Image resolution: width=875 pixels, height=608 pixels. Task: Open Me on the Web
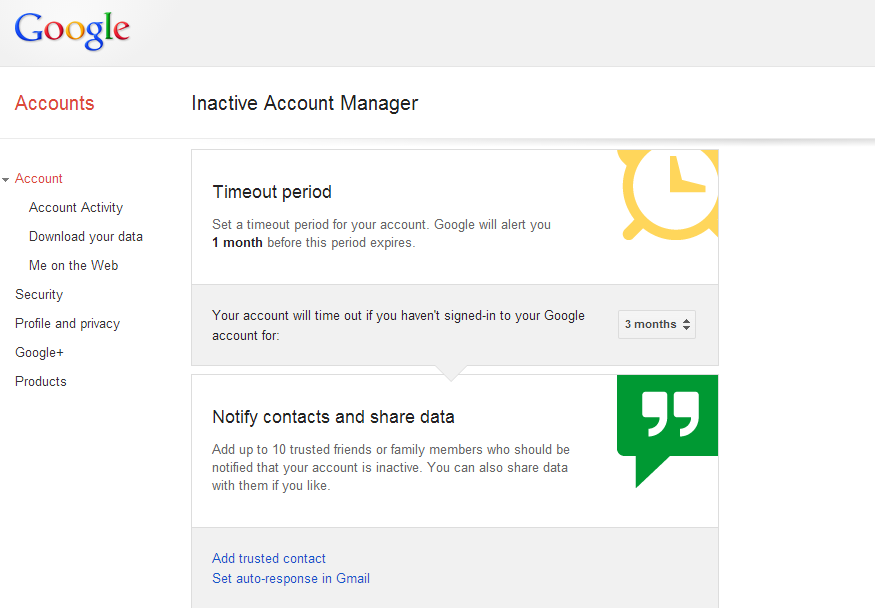click(74, 266)
